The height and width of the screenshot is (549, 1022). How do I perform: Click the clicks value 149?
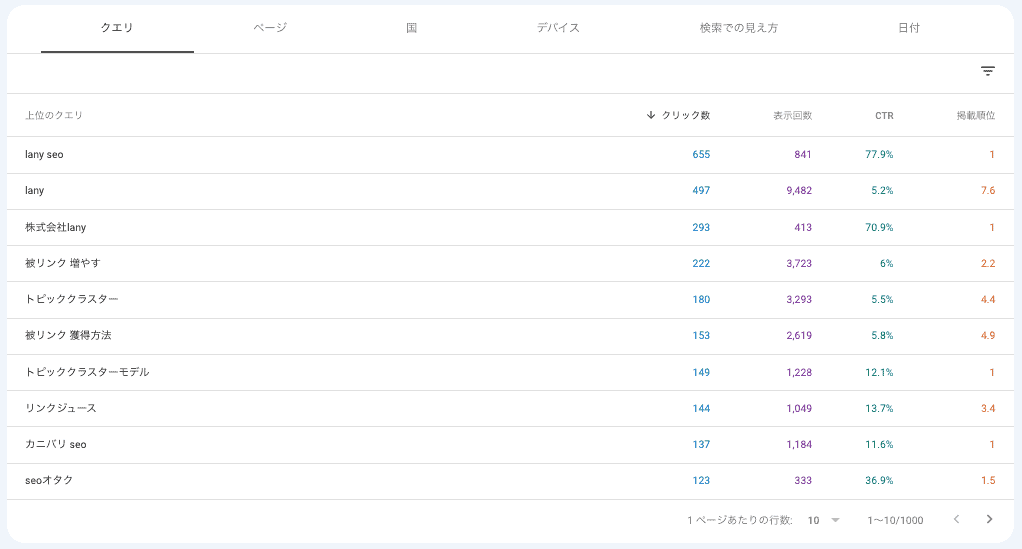tap(701, 372)
